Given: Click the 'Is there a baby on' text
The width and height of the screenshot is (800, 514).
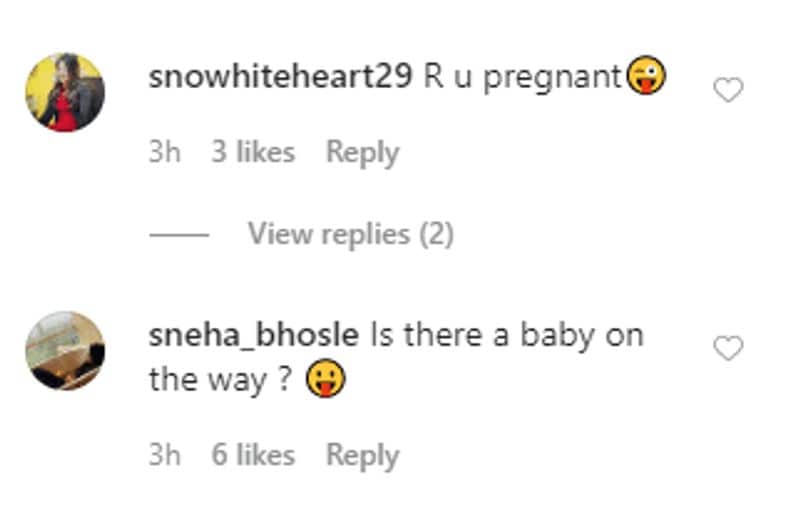Looking at the screenshot, I should tap(507, 335).
